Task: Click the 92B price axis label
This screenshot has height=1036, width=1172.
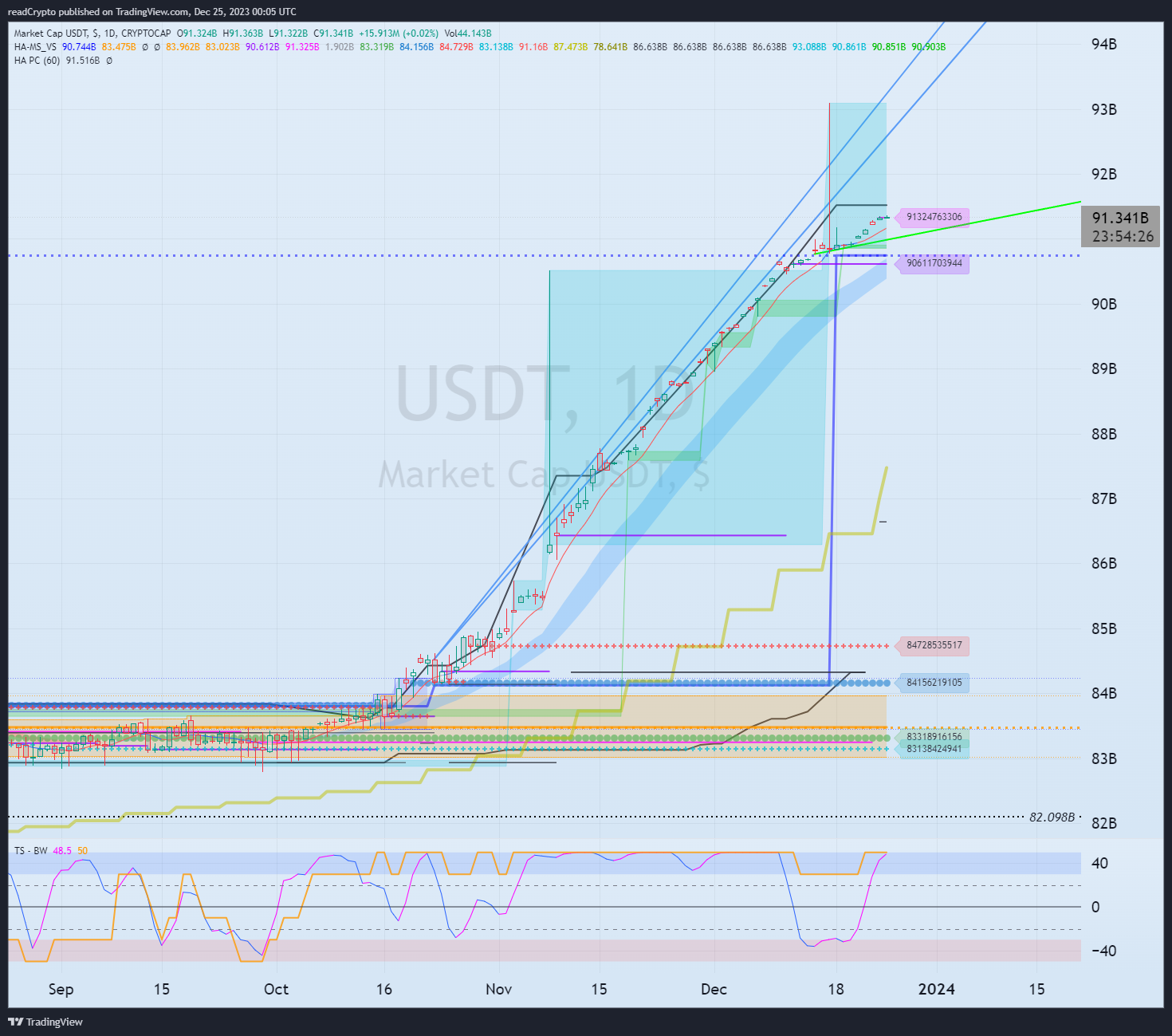Action: point(1103,174)
